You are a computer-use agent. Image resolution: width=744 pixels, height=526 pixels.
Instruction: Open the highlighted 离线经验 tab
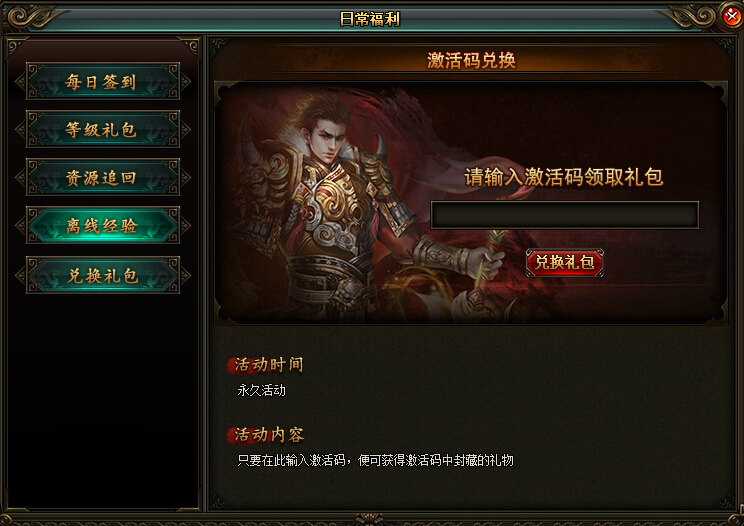[x=102, y=225]
